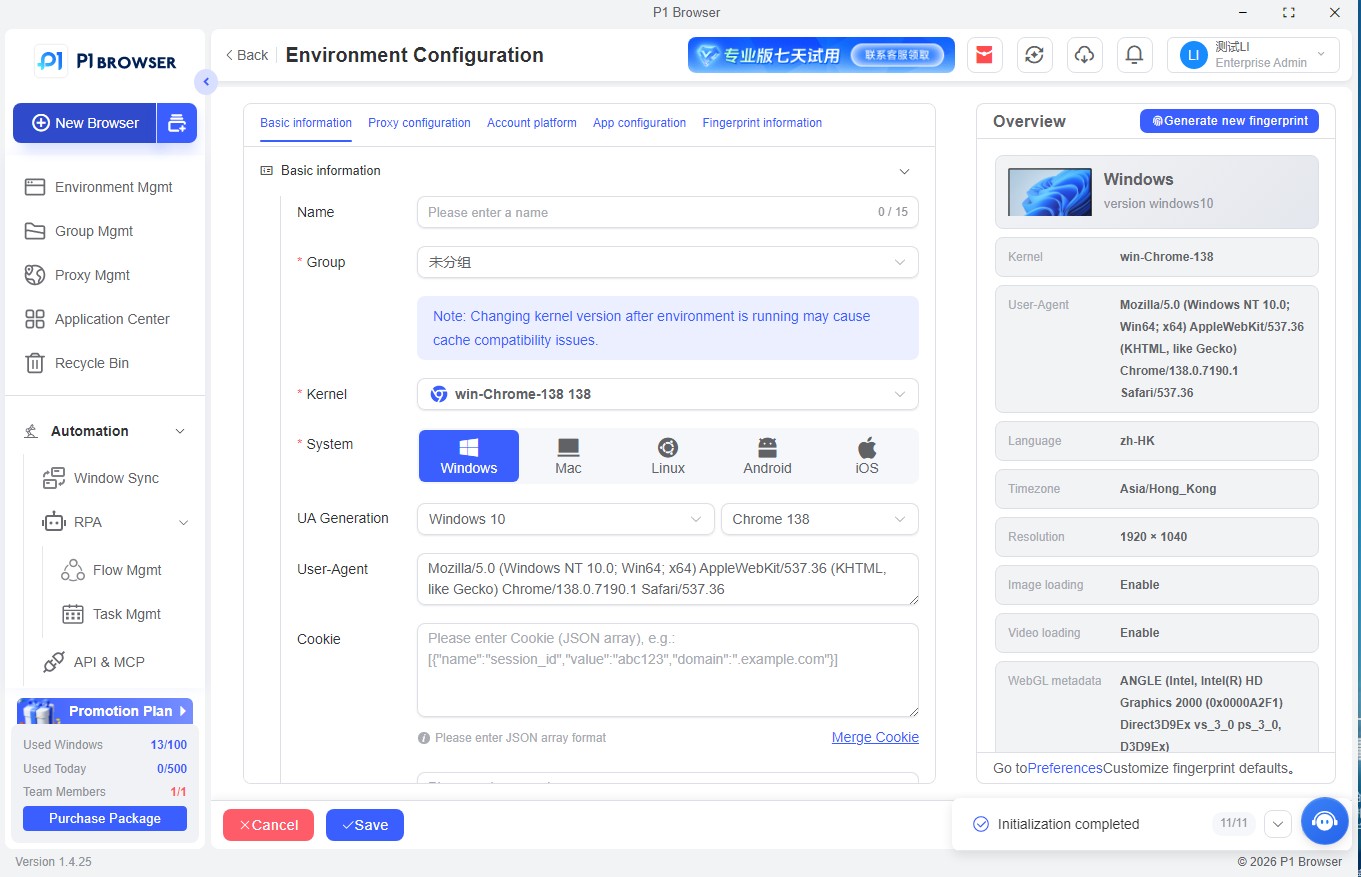Click the zh-HK language value
Screen dimensions: 1361x877
(1139, 441)
